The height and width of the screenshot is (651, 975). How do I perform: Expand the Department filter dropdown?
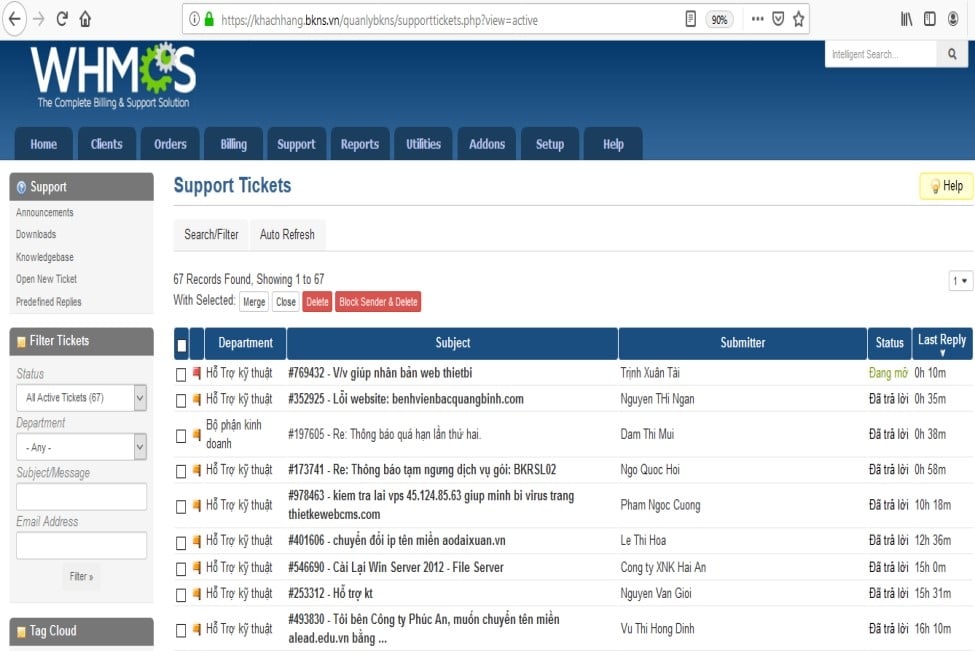81,447
